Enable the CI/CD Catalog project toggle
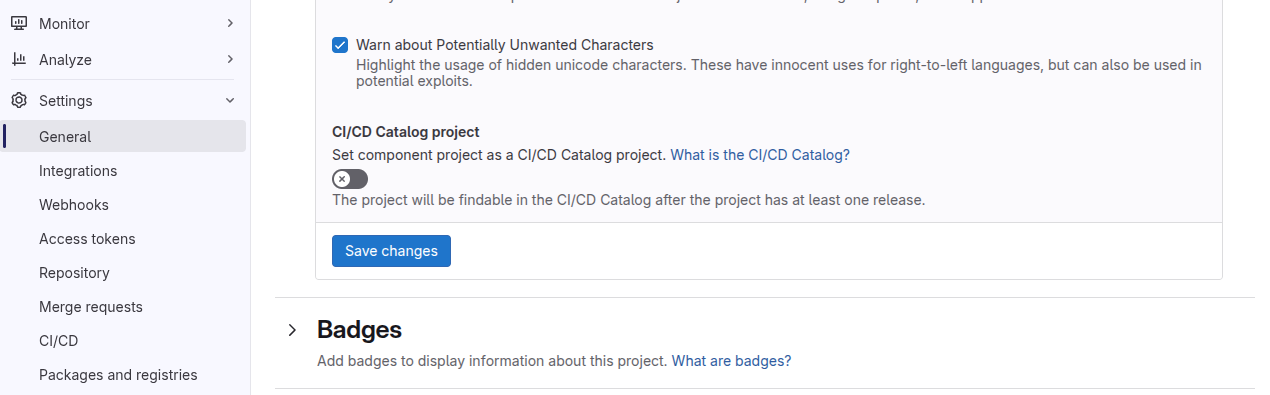Screen dimensions: 1270x395 pos(350,179)
